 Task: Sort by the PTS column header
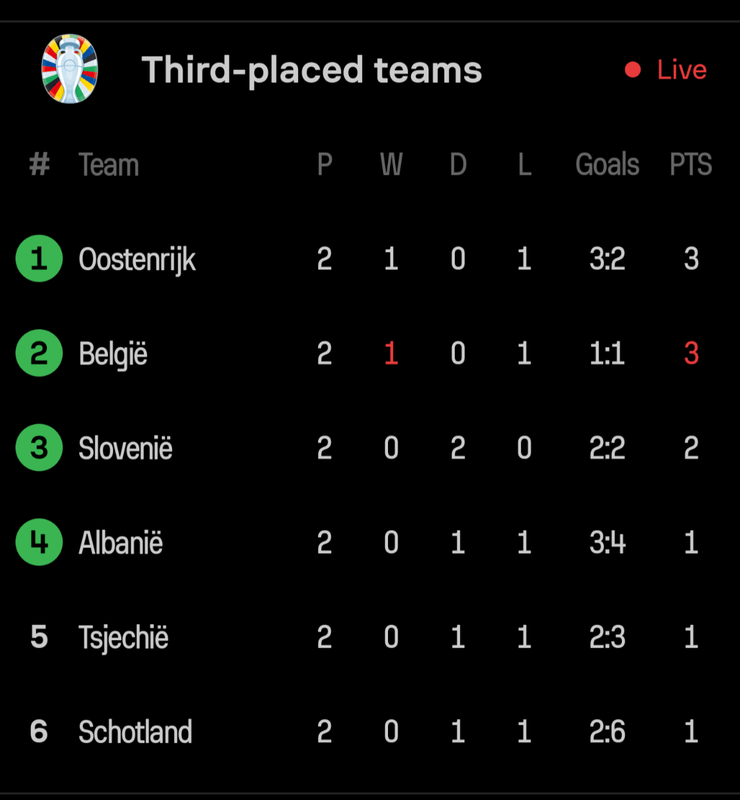(x=690, y=164)
